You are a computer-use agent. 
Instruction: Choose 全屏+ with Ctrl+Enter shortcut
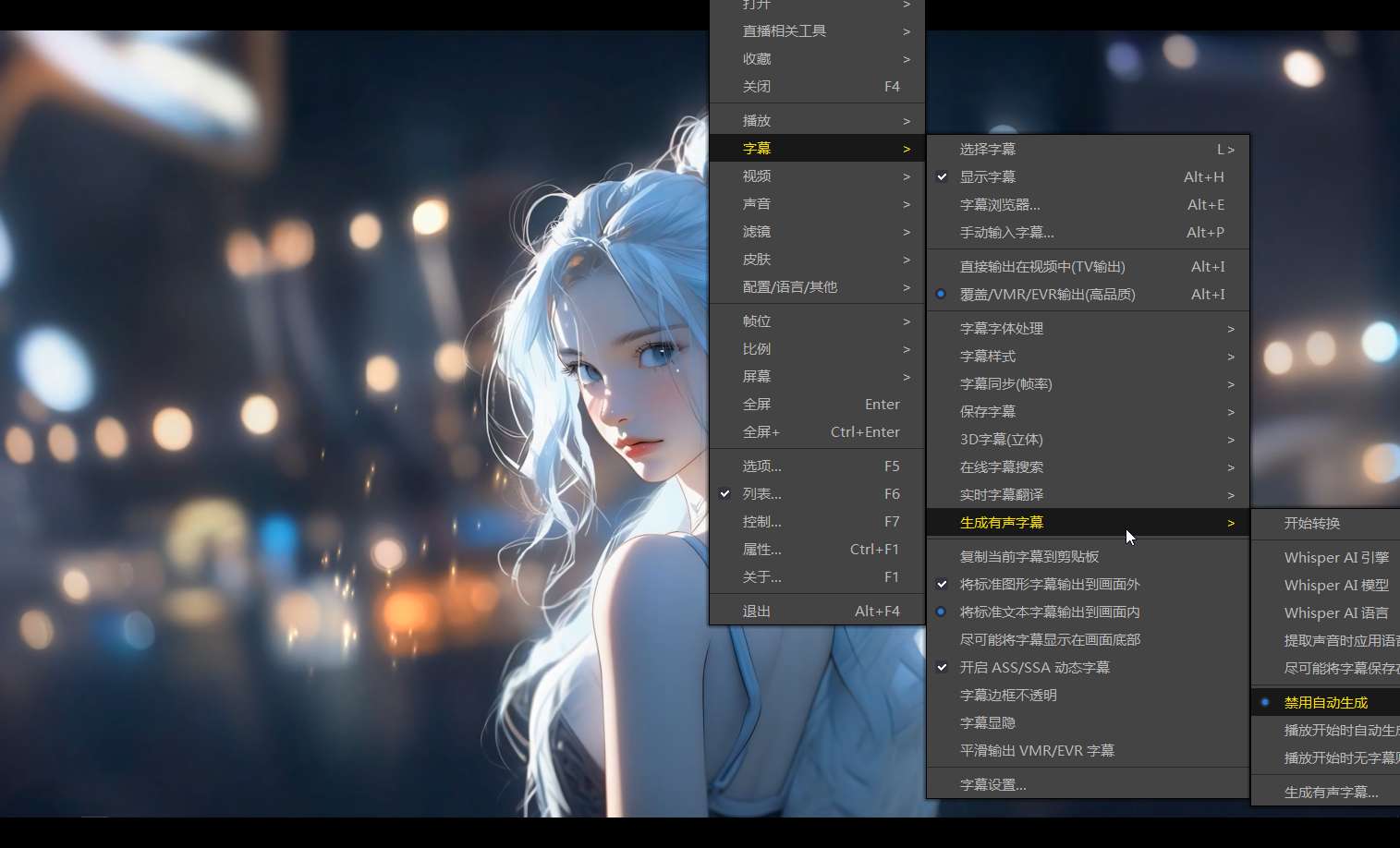817,431
